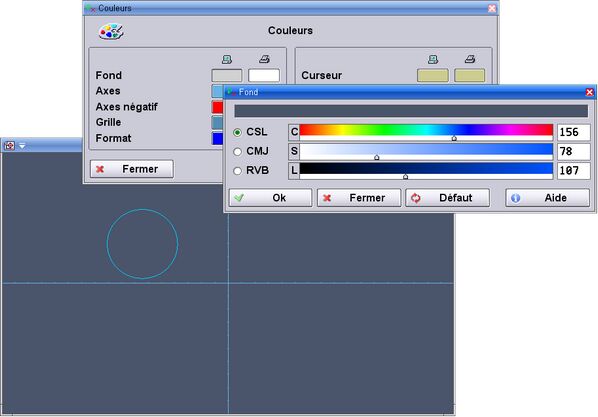This screenshot has width=598, height=417.
Task: Select the CSL color model radio button
Action: click(x=237, y=132)
